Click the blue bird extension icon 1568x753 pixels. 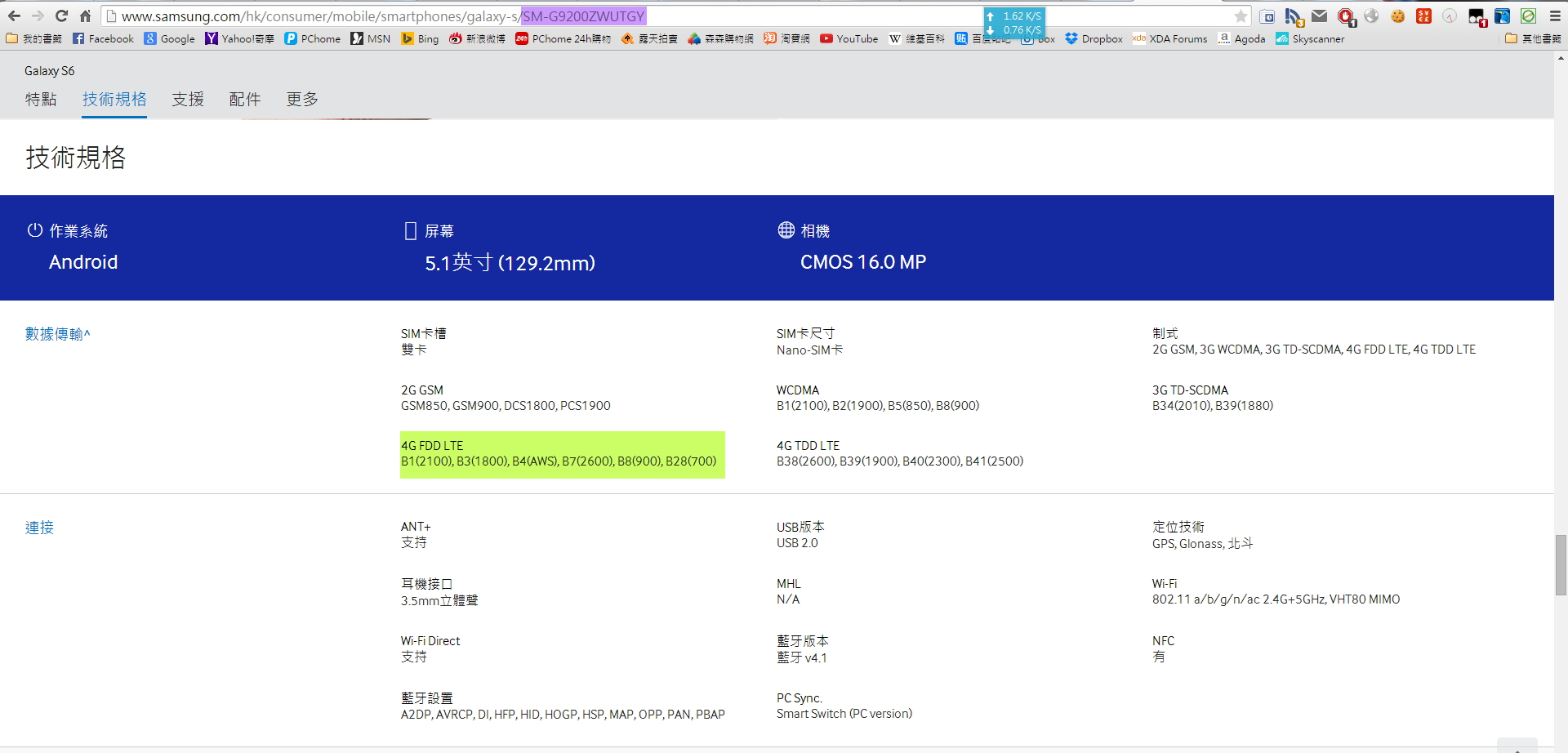coord(1502,16)
